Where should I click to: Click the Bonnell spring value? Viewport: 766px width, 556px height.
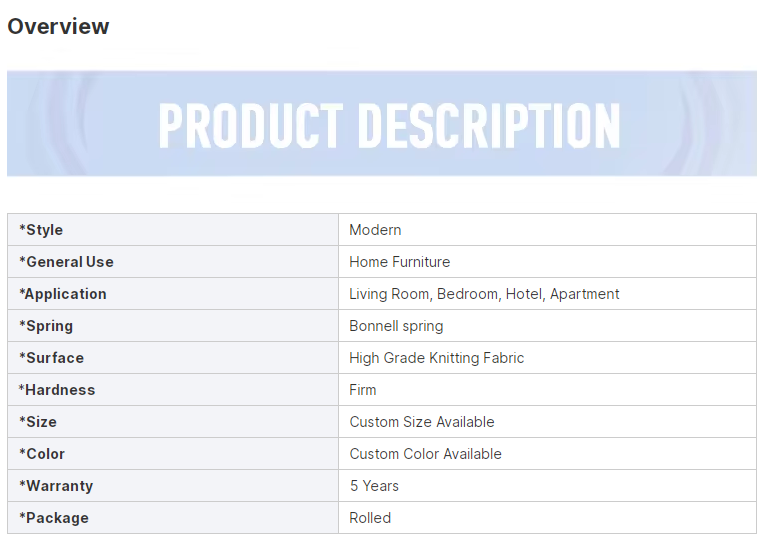point(396,326)
